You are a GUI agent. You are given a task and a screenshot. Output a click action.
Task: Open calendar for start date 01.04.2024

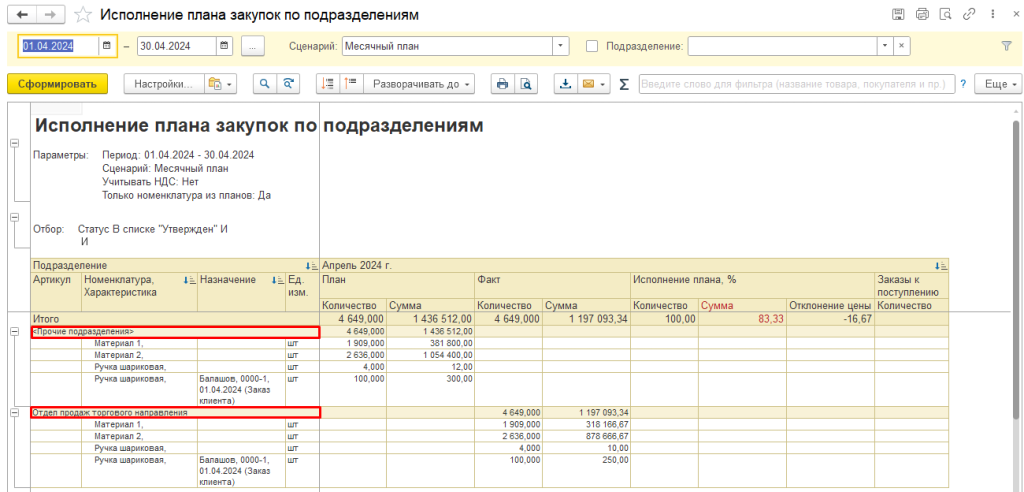click(x=107, y=46)
